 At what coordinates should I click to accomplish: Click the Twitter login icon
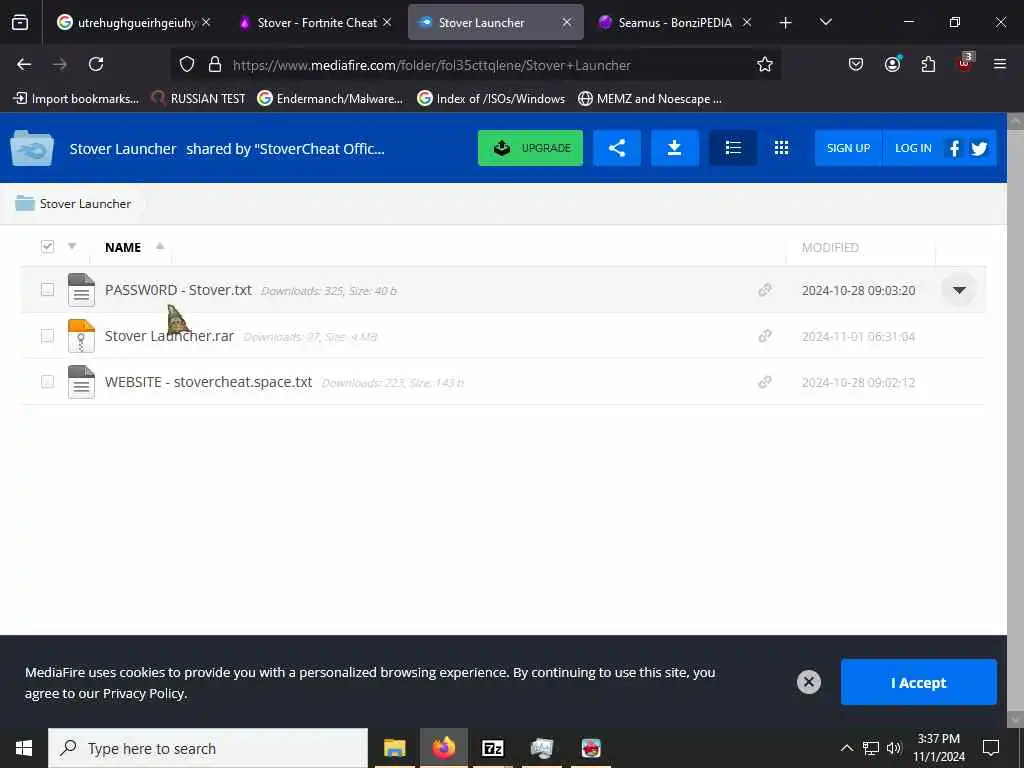pyautogui.click(x=979, y=148)
